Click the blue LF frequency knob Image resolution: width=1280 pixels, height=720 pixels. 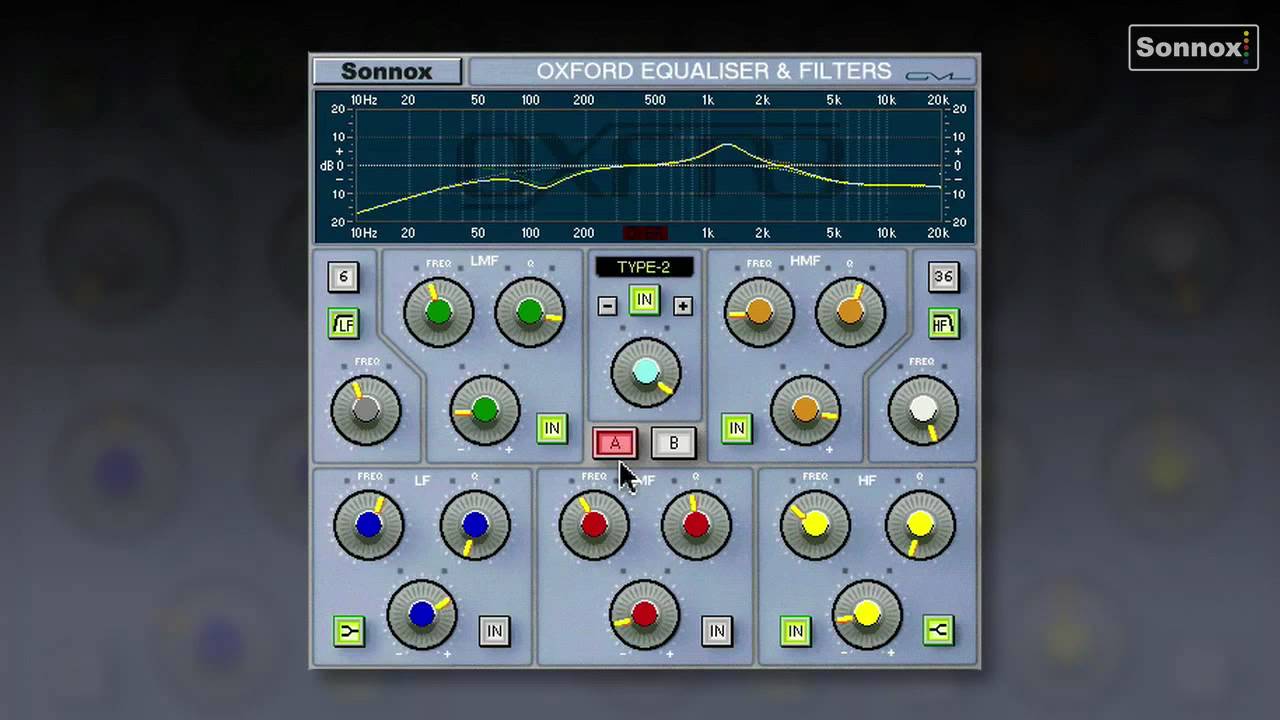pyautogui.click(x=369, y=524)
